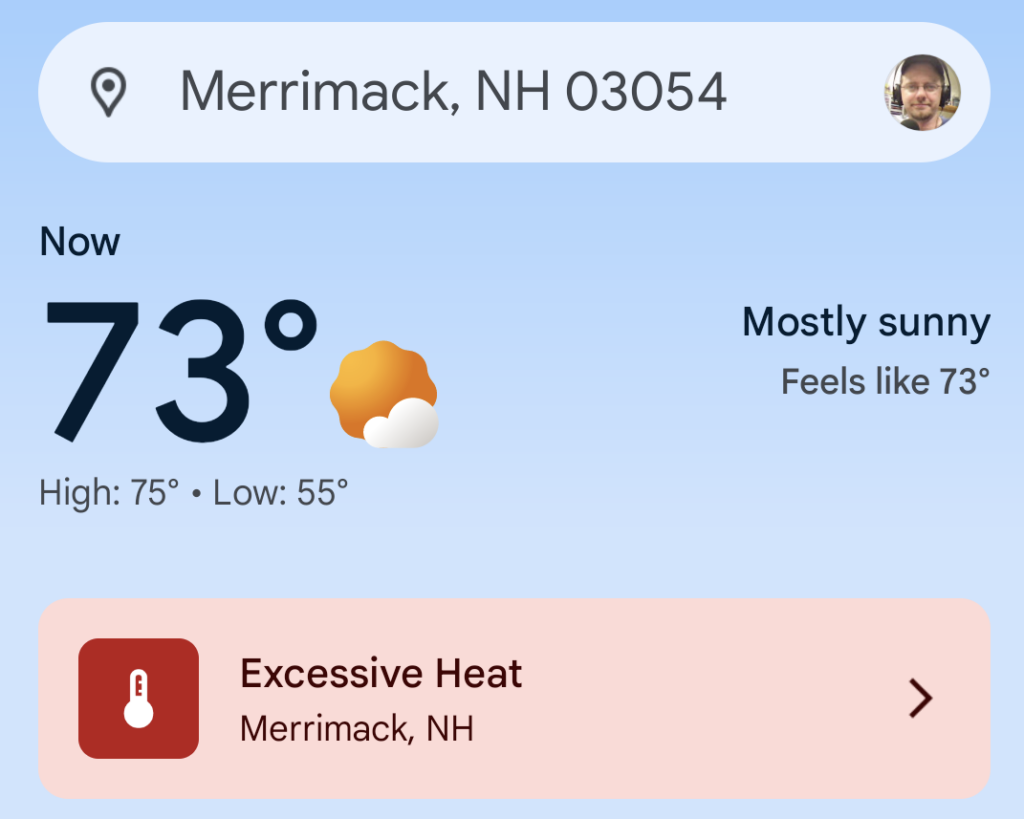Image resolution: width=1024 pixels, height=819 pixels.
Task: Open the profile account avatar
Action: coord(922,93)
